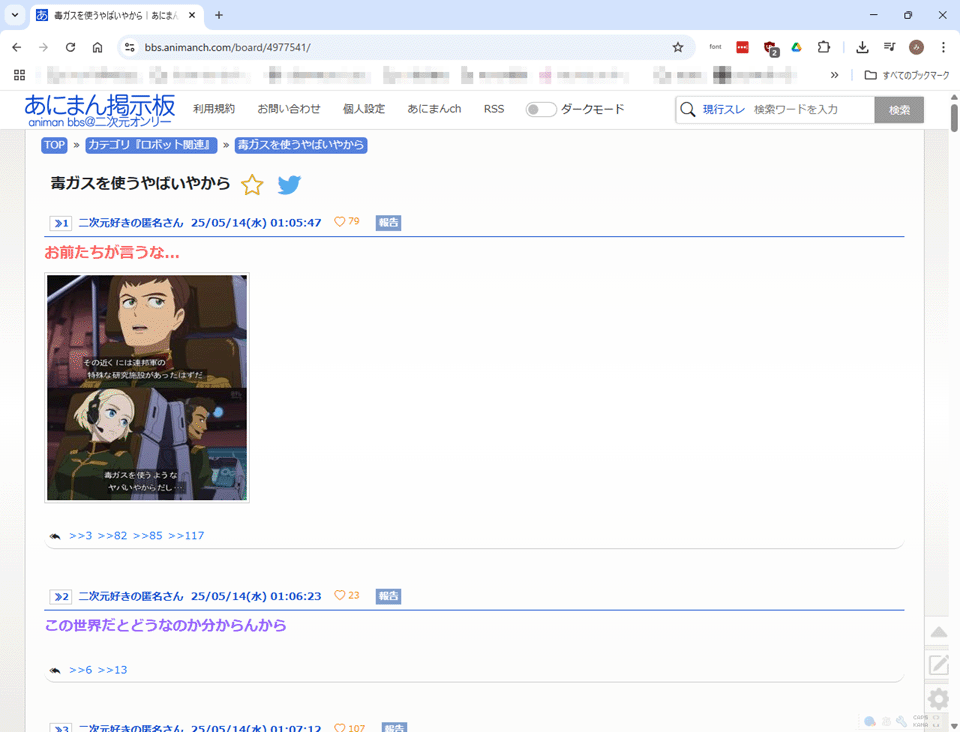The height and width of the screenshot is (732, 960).
Task: Report post 1 with 報告 button
Action: pyautogui.click(x=388, y=222)
